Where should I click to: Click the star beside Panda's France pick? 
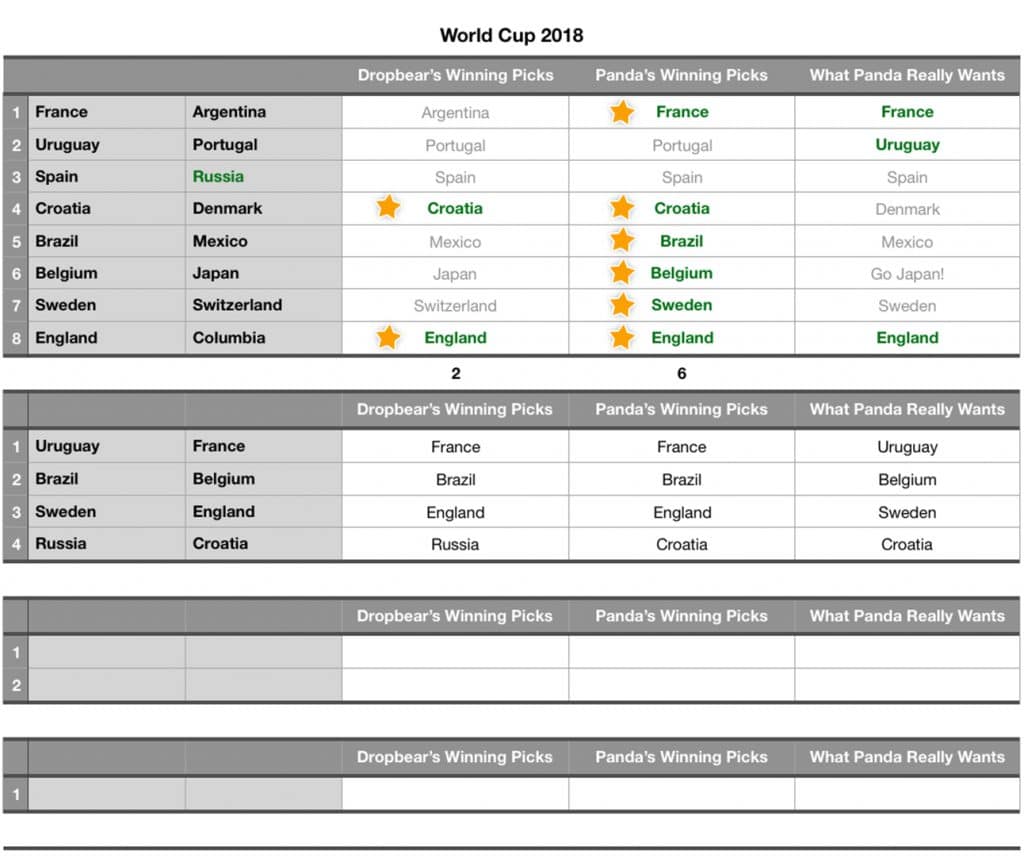click(x=622, y=112)
